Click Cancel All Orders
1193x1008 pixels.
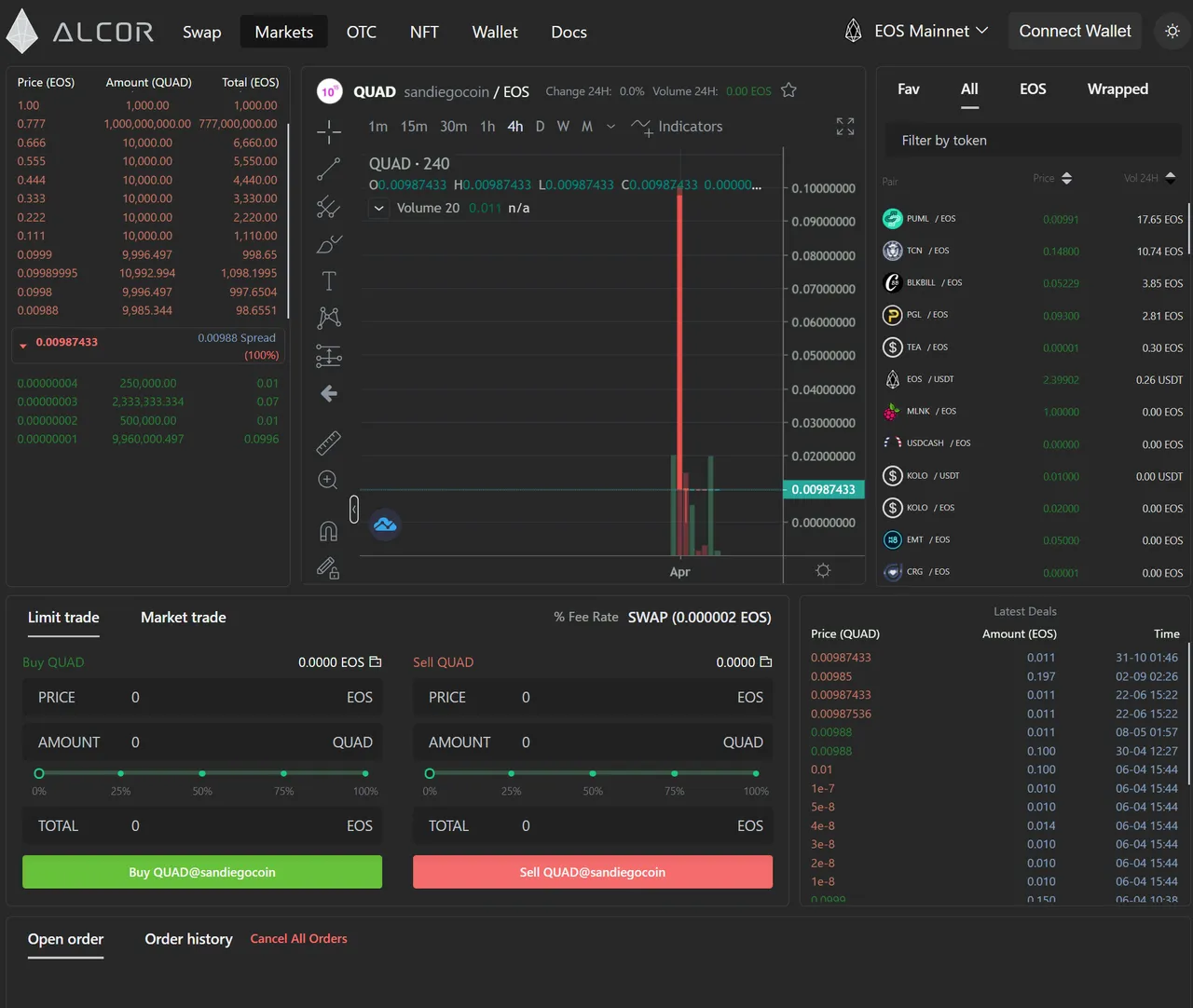coord(298,939)
